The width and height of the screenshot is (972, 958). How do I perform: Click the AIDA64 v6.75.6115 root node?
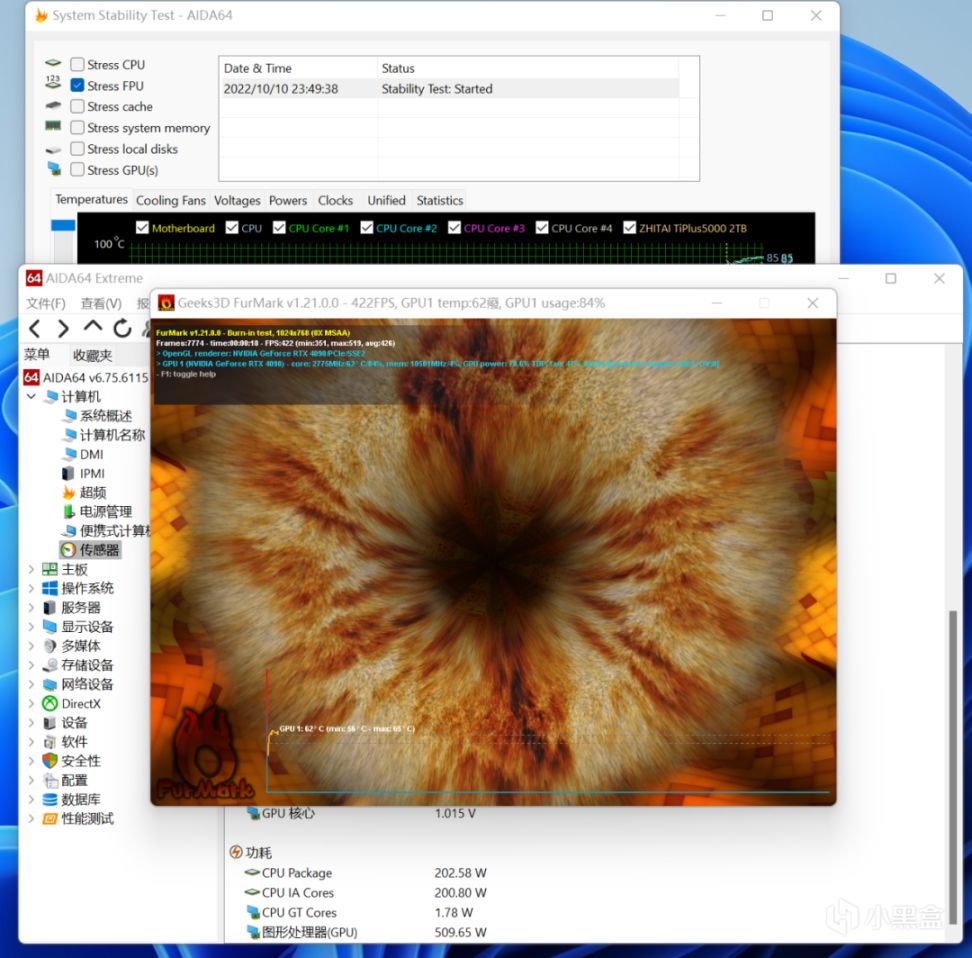click(x=87, y=378)
